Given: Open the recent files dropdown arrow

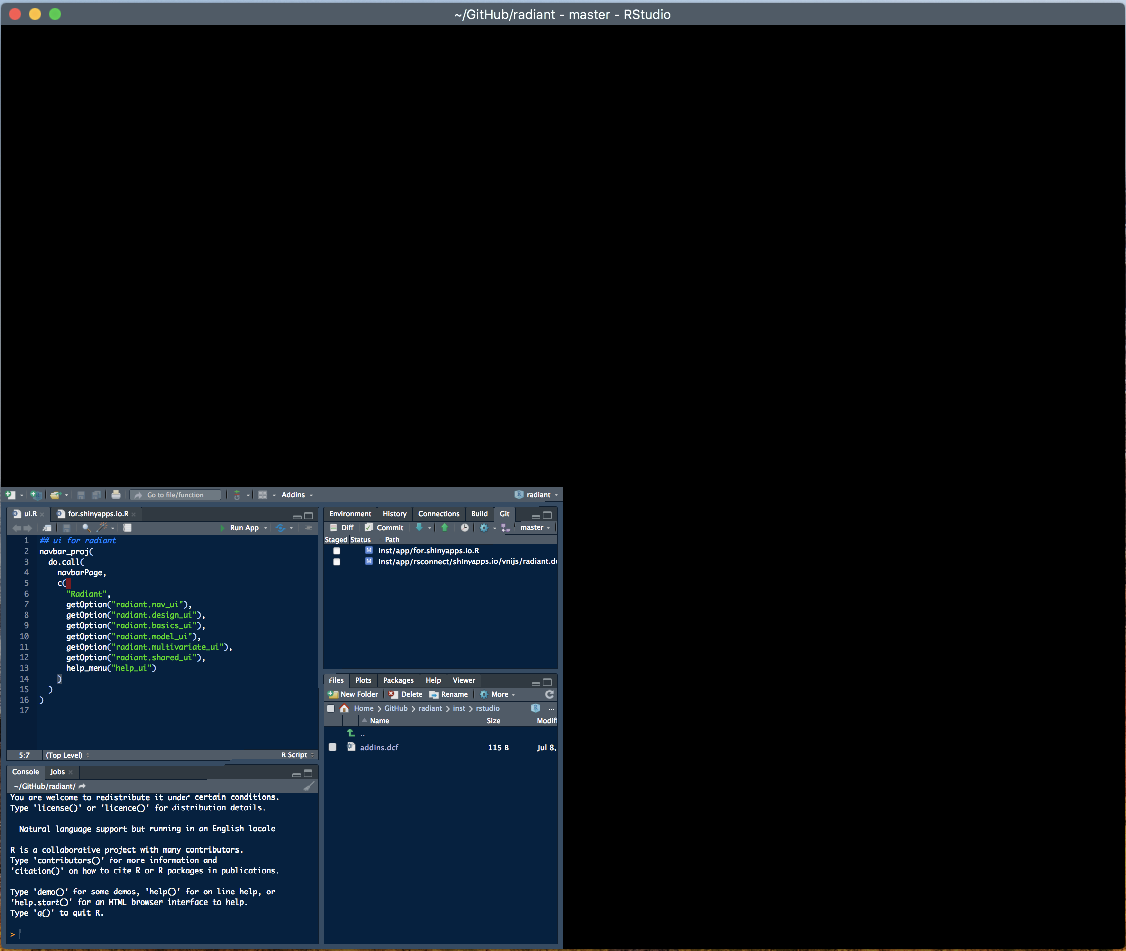Looking at the screenshot, I should (67, 495).
